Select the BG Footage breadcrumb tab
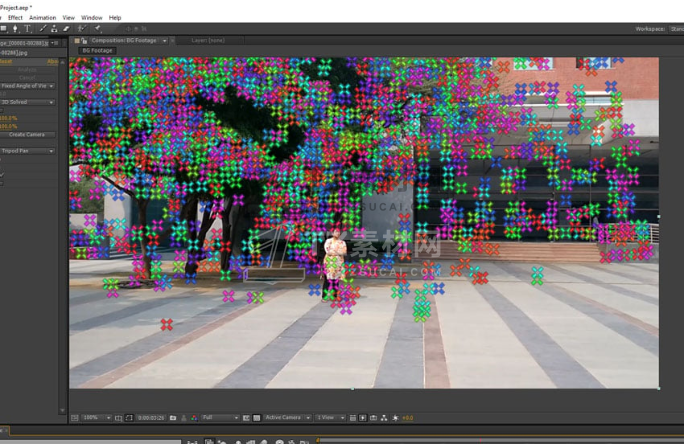The width and height of the screenshot is (685, 444). 97,51
